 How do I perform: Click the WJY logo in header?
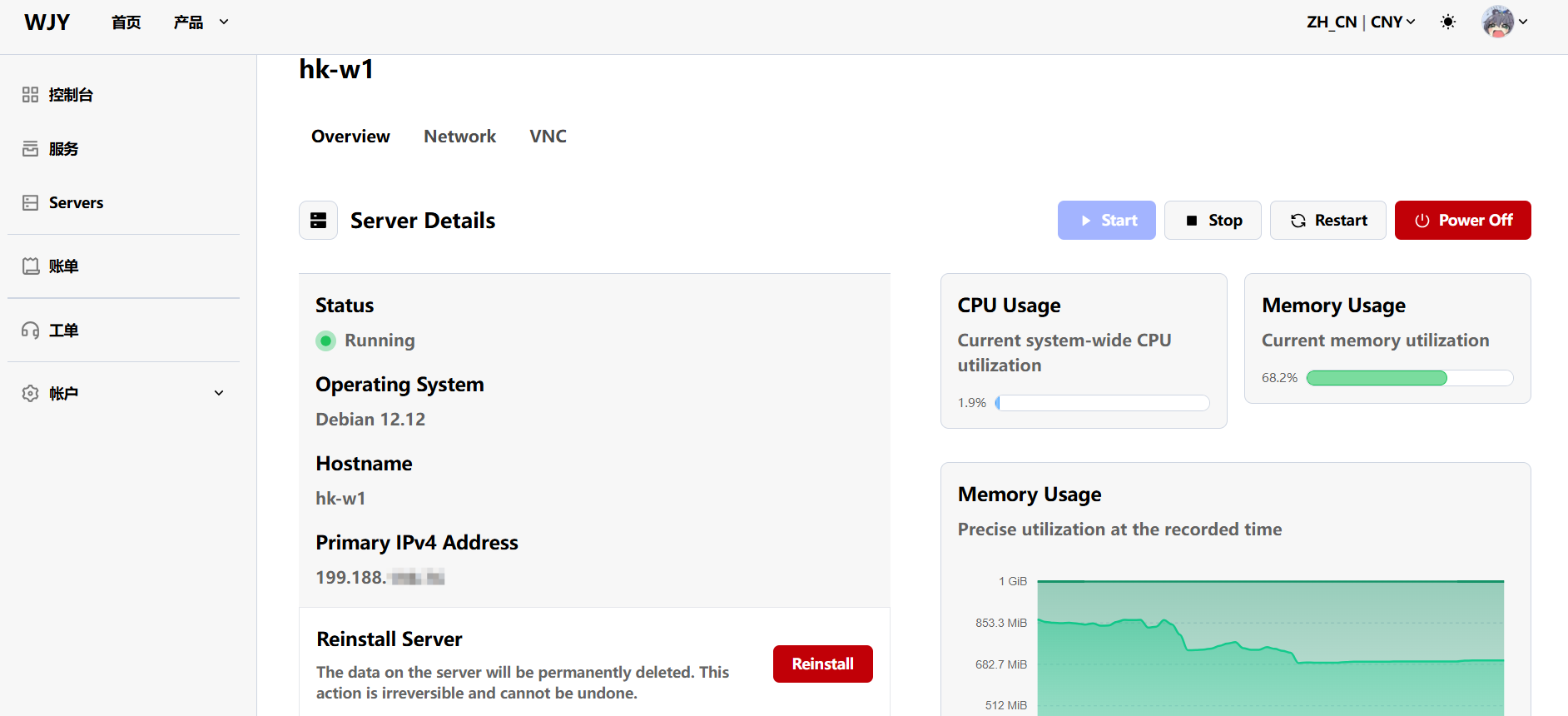tap(47, 22)
